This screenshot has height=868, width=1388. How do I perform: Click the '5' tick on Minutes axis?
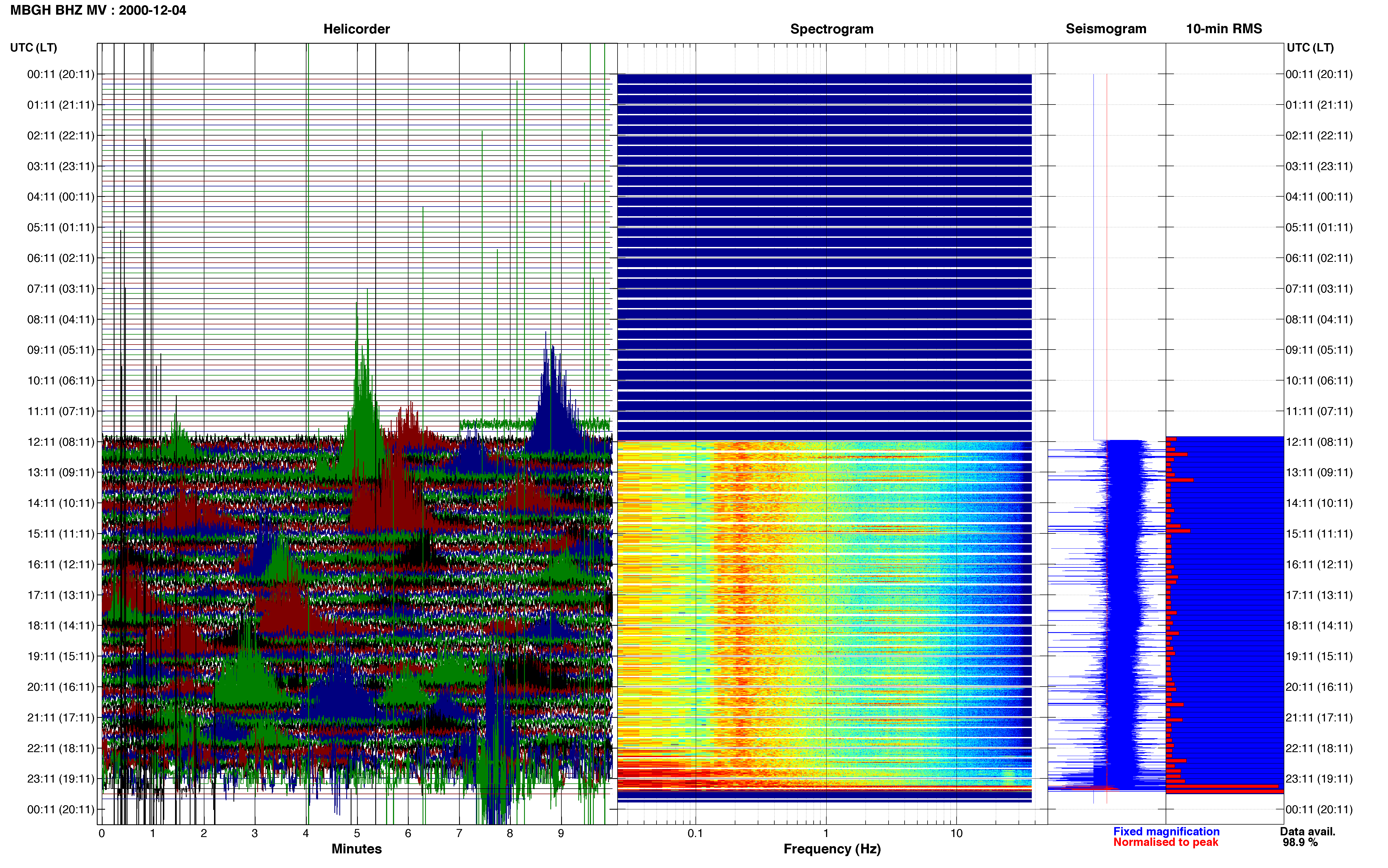click(x=357, y=833)
